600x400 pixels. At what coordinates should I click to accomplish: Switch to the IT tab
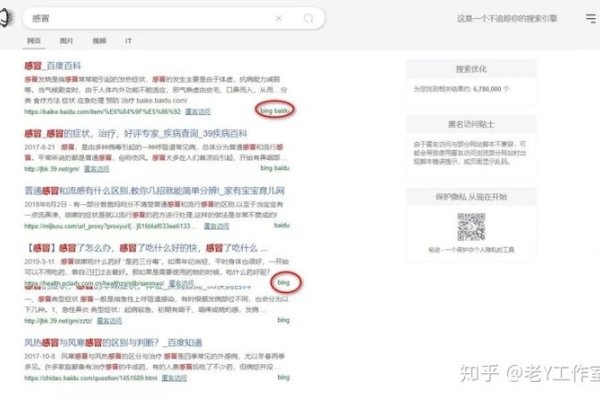click(x=128, y=41)
